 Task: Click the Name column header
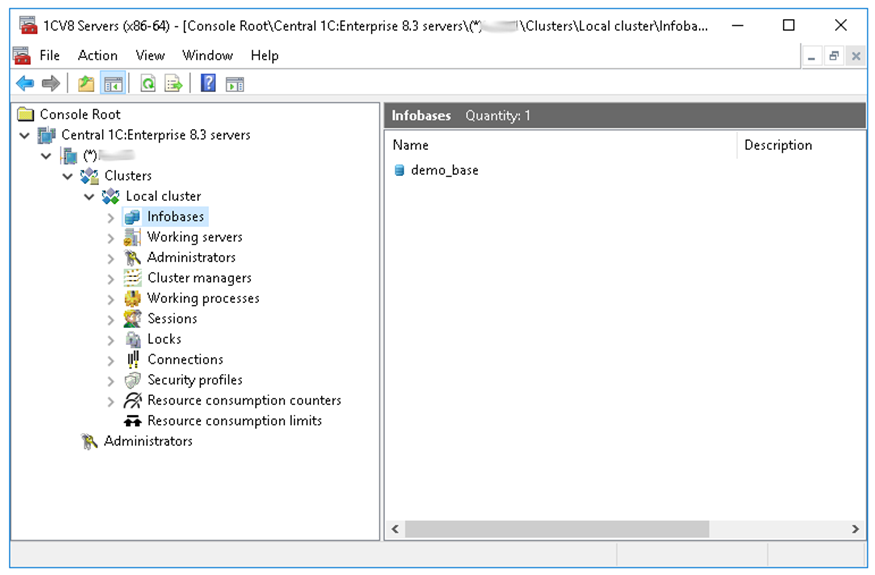(560, 145)
